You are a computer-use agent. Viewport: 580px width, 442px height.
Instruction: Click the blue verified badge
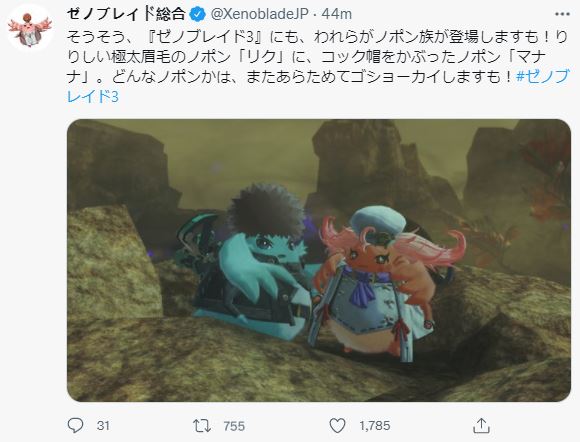197,14
